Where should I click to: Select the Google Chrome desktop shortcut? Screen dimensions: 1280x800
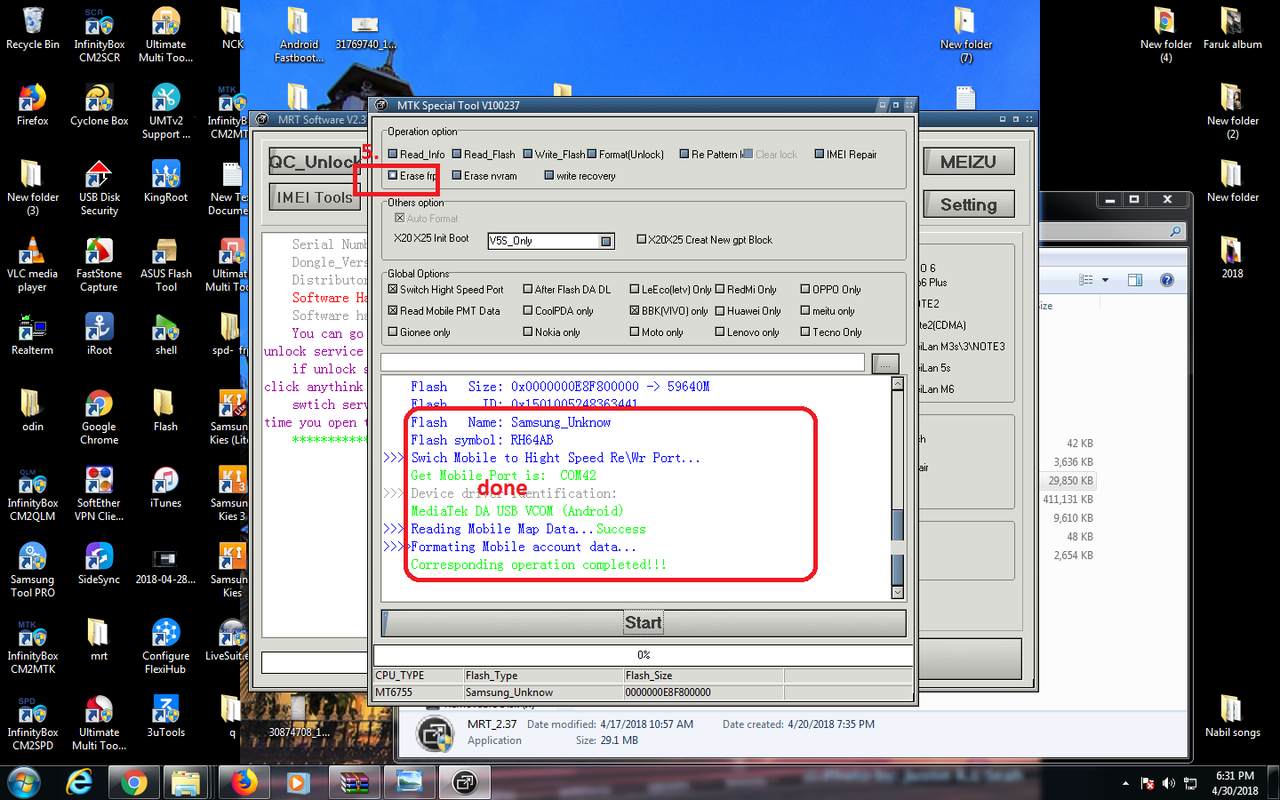coord(99,417)
